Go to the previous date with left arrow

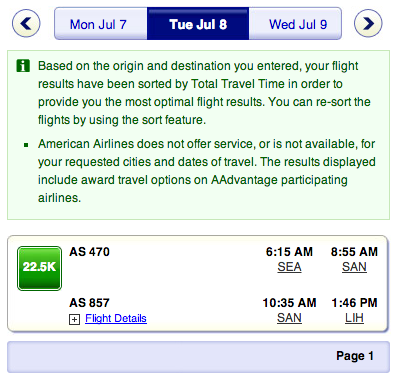[x=26, y=23]
